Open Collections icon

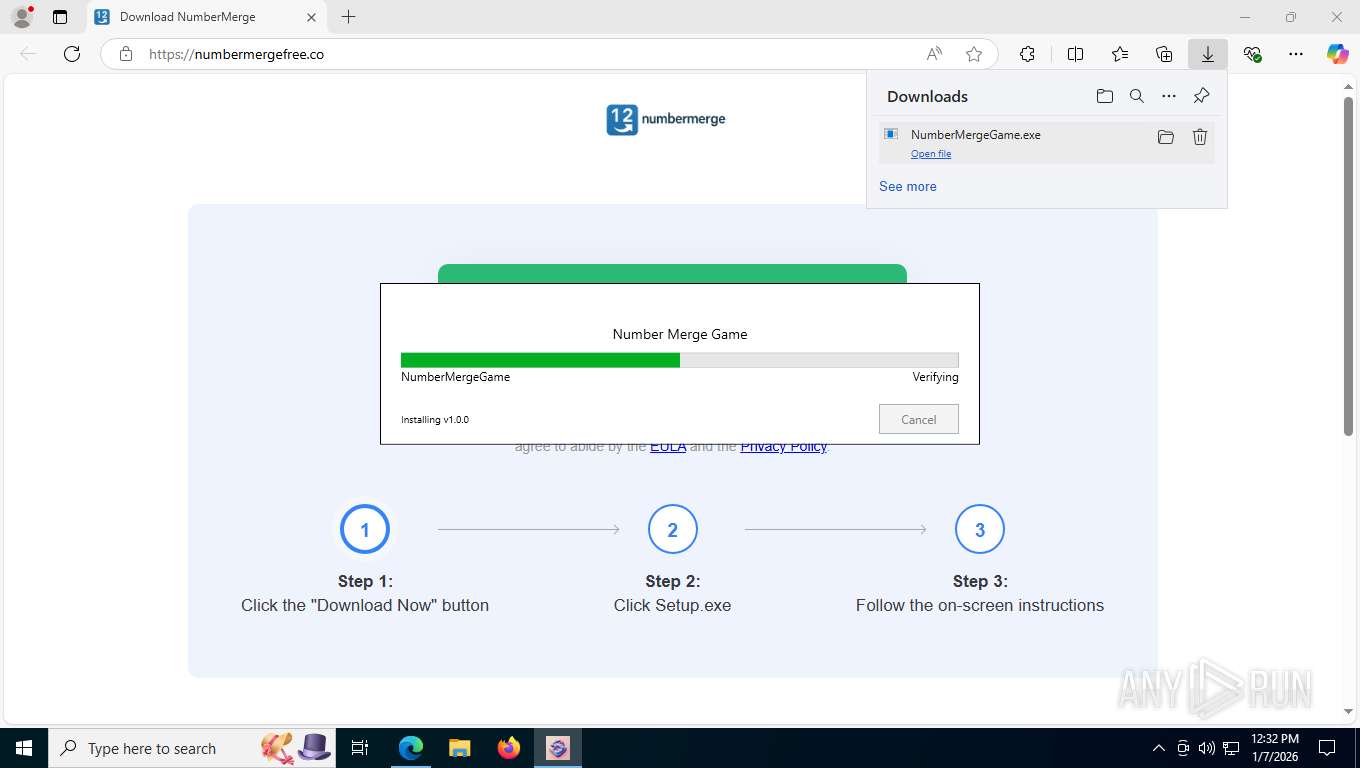point(1164,54)
